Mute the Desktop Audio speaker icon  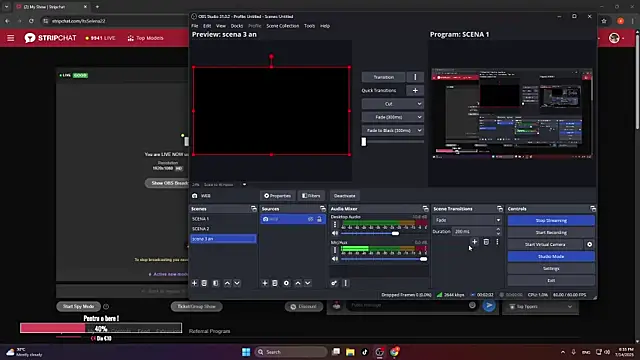(x=335, y=233)
